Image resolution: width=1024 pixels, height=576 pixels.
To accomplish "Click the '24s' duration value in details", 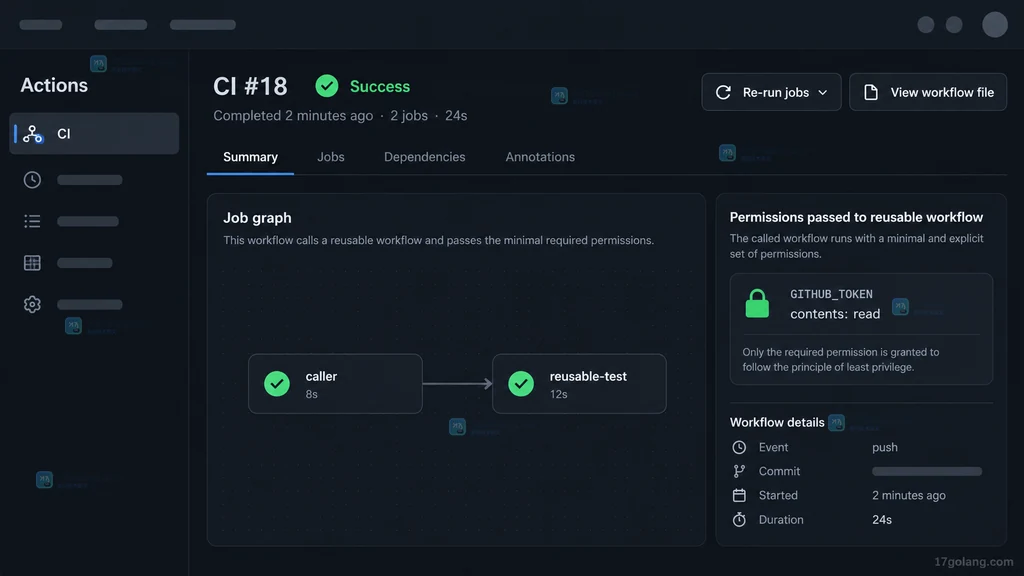I will pyautogui.click(x=882, y=520).
